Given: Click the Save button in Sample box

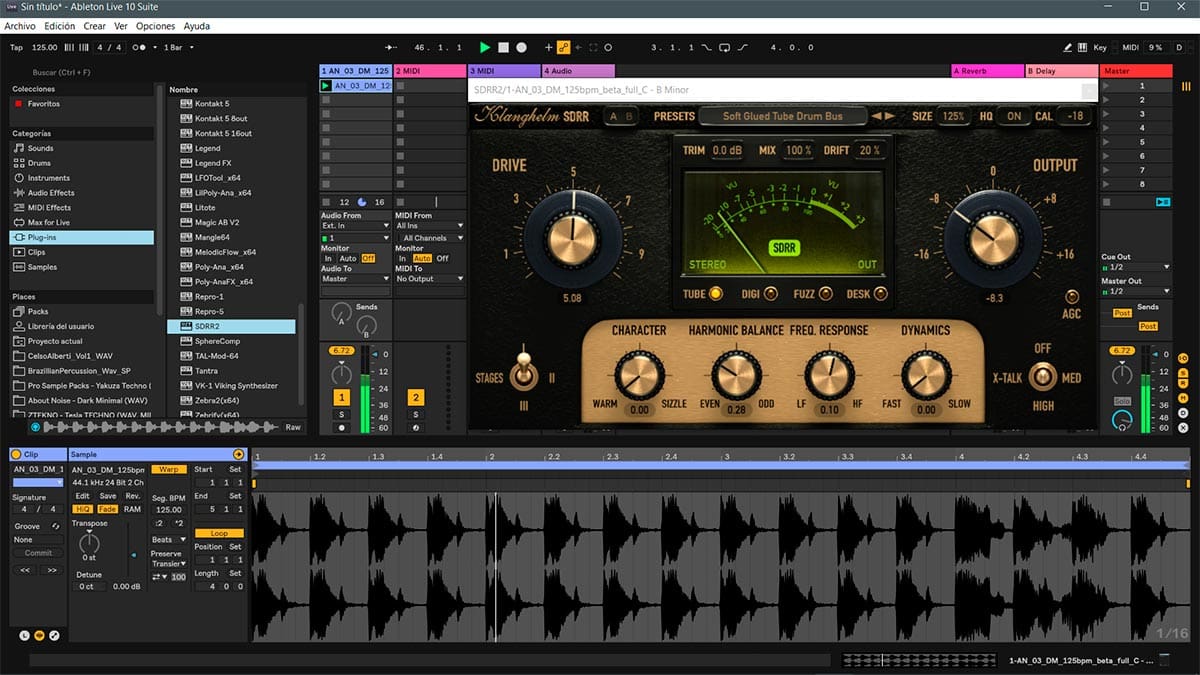Looking at the screenshot, I should [x=108, y=496].
